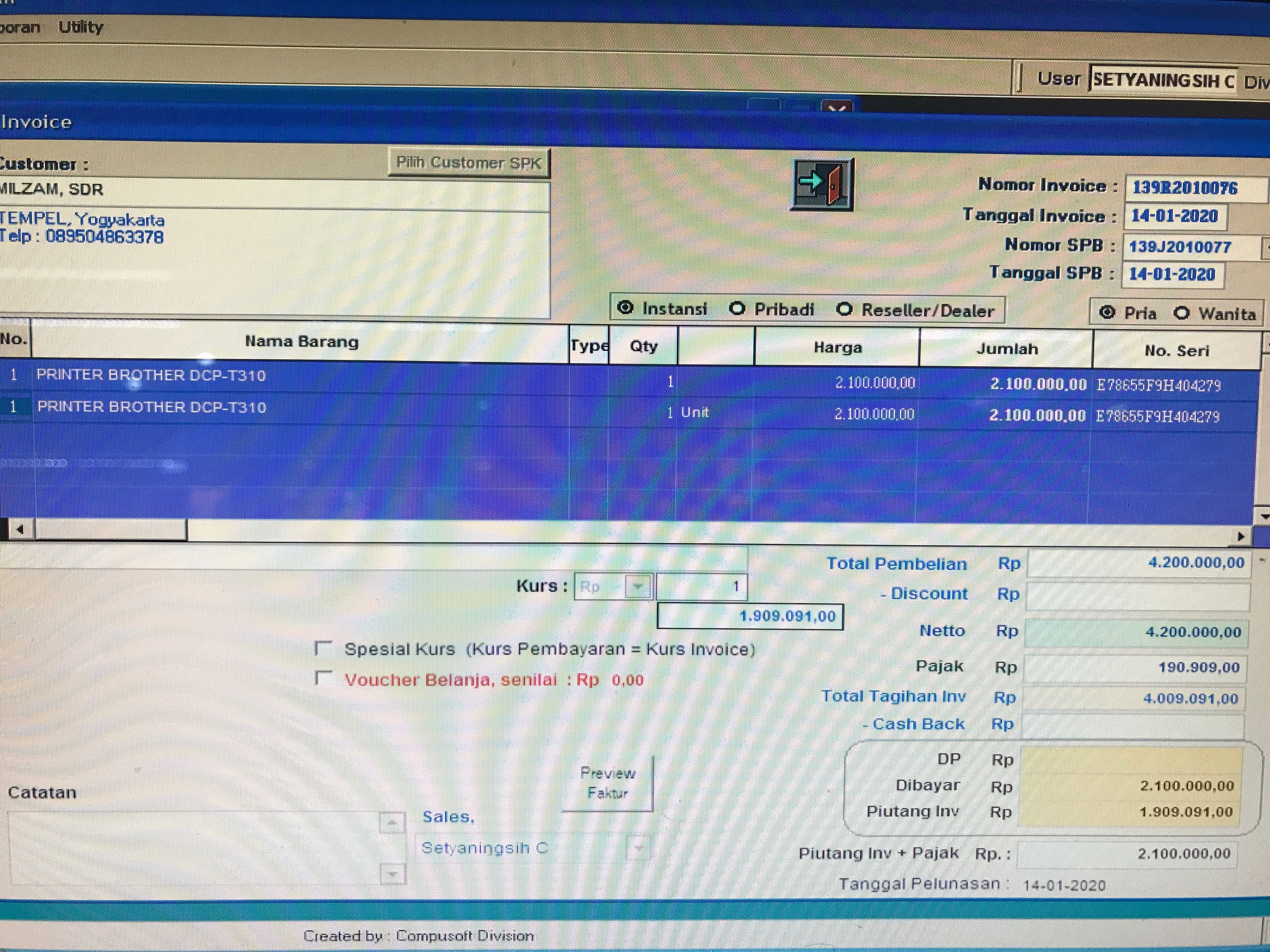Click the Pilih Customer SPK button
The height and width of the screenshot is (952, 1270).
[468, 163]
